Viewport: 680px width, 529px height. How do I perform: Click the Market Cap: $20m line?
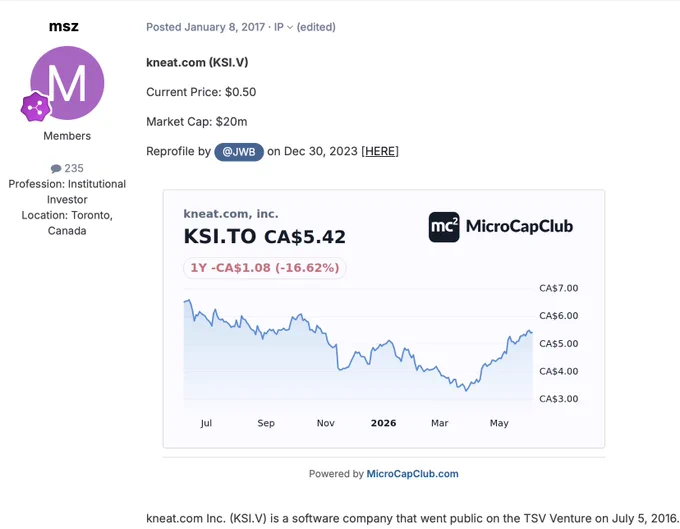pos(197,121)
